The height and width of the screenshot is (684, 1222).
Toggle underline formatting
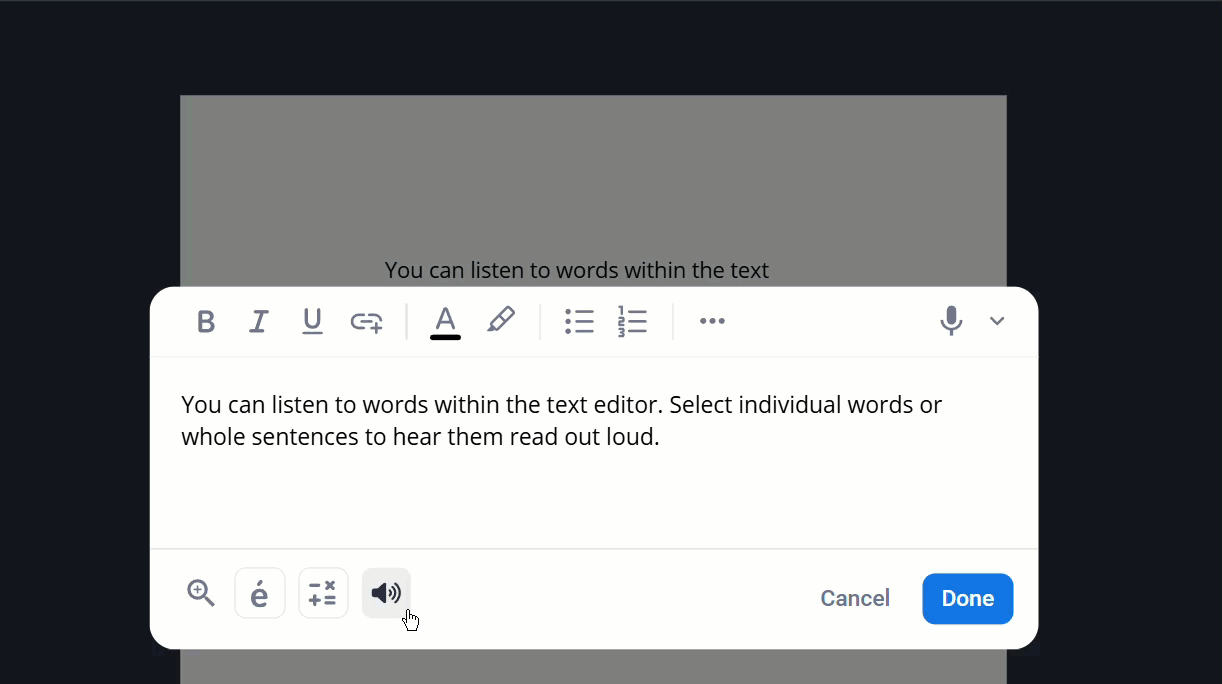point(312,321)
